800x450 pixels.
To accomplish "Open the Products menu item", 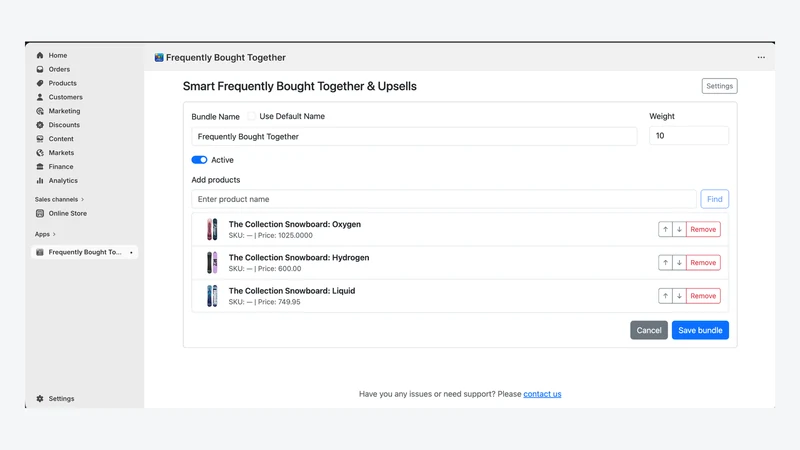I will [62, 83].
